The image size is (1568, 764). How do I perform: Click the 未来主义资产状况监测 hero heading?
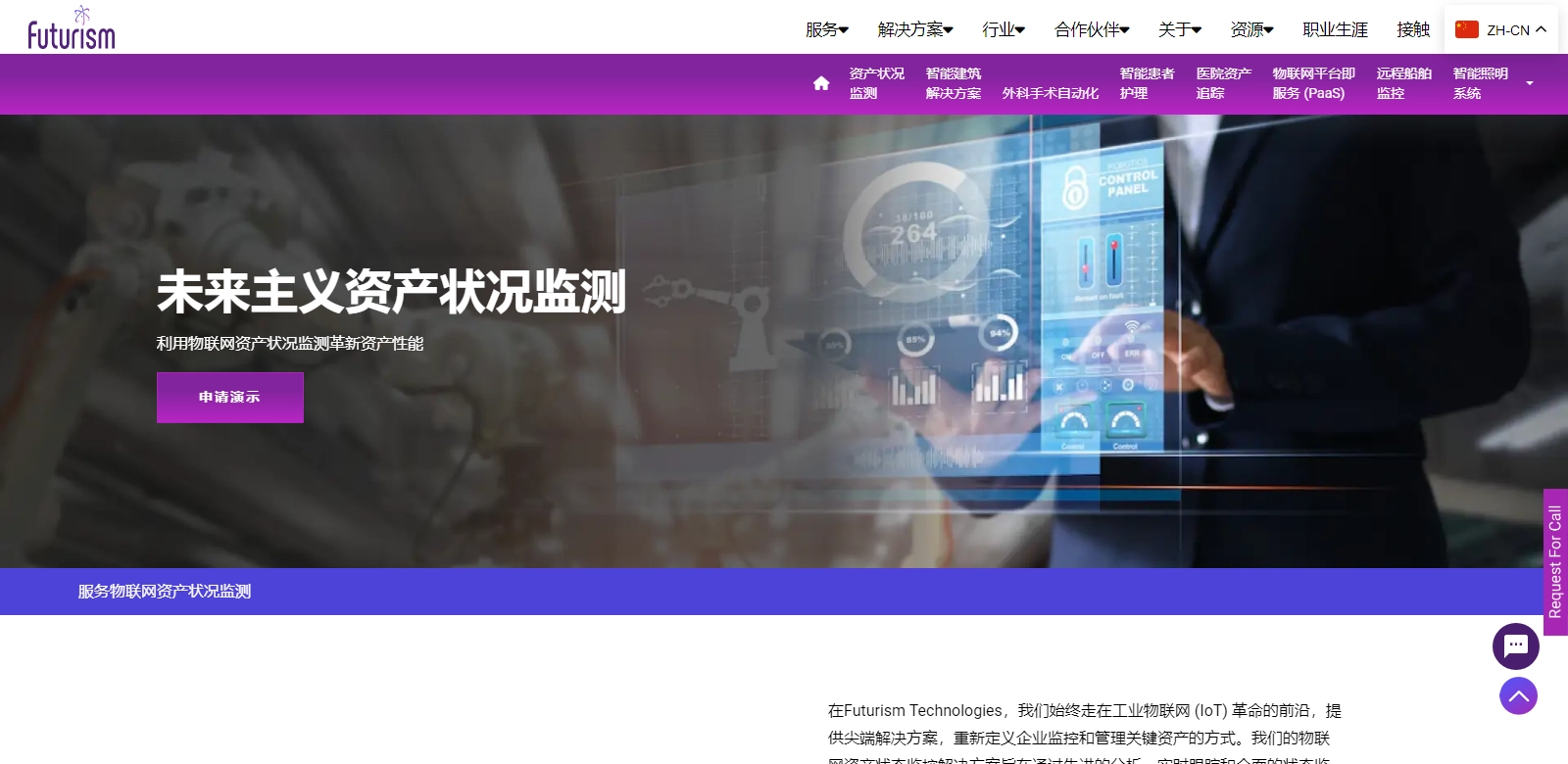click(x=391, y=291)
